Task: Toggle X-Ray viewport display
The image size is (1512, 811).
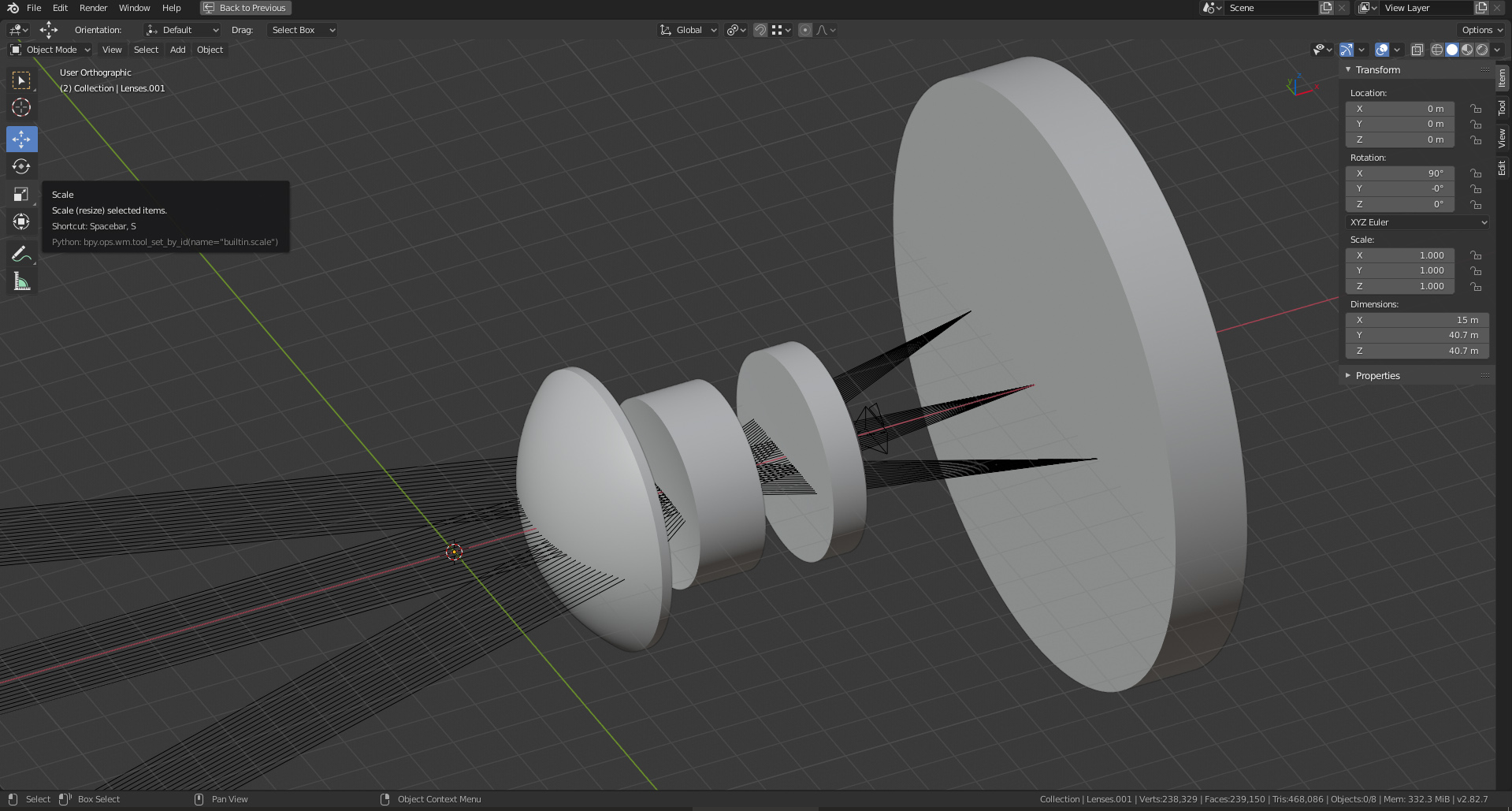Action: [x=1417, y=50]
